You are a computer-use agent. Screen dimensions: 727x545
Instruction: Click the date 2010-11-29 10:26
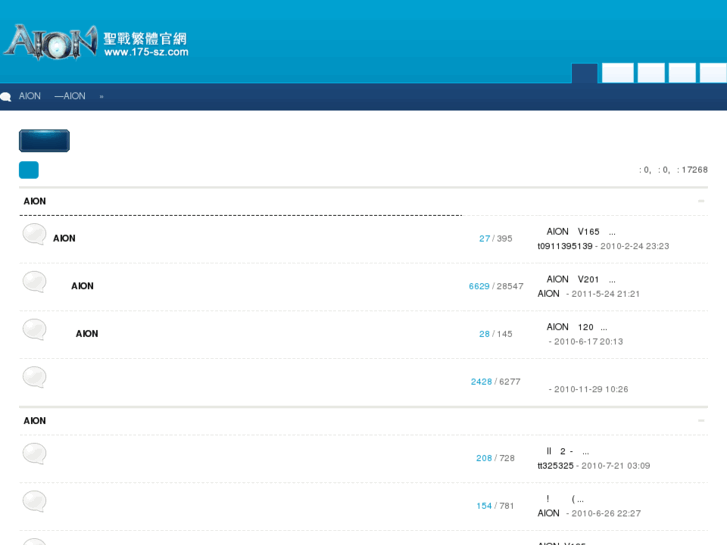tap(591, 389)
